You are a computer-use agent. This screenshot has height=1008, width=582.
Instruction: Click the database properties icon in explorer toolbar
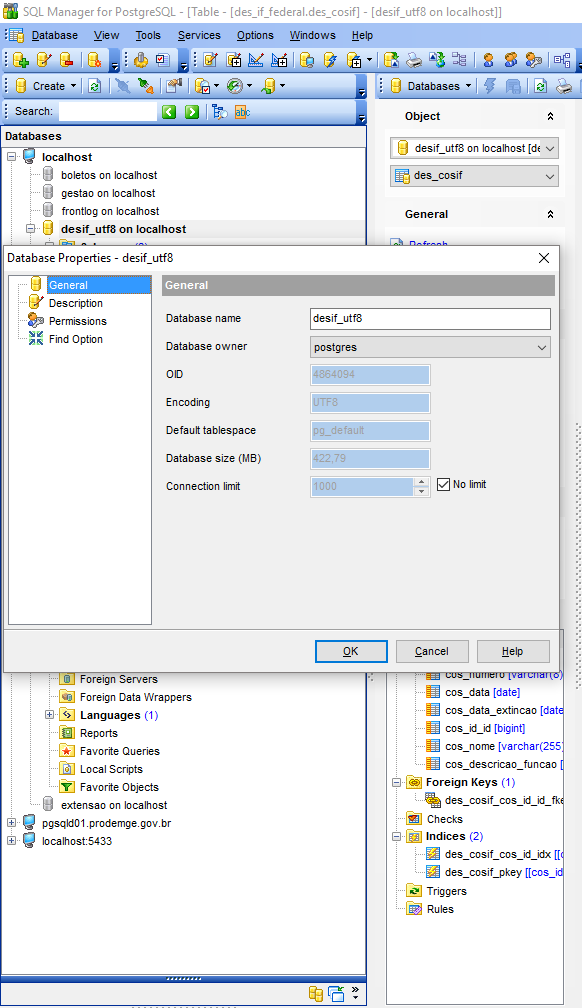(174, 86)
